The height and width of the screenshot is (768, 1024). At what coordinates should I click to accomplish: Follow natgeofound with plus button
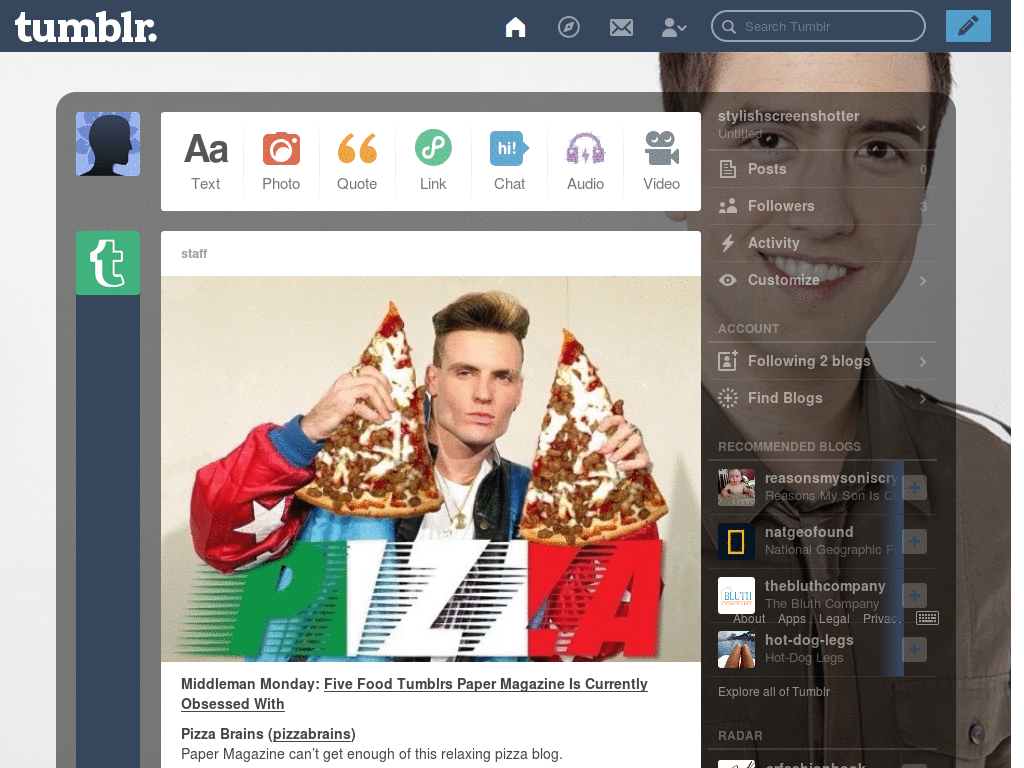[914, 541]
